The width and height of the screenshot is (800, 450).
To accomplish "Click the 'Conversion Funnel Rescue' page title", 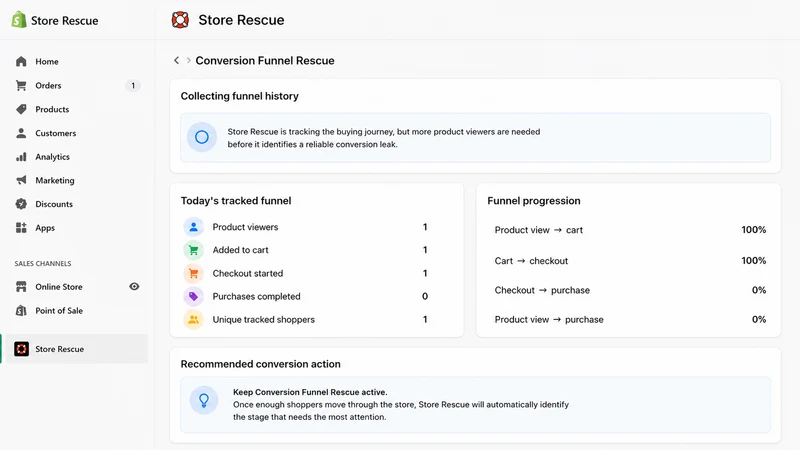I will [265, 60].
